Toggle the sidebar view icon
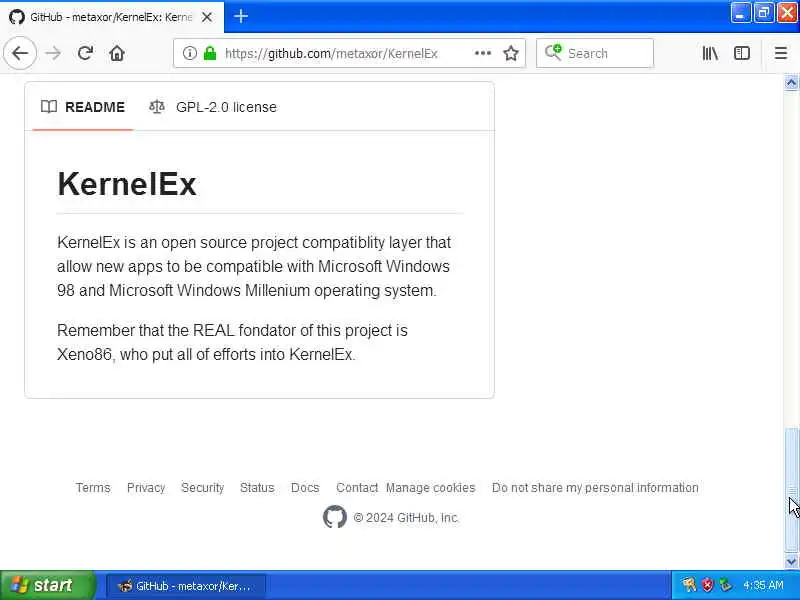 tap(741, 53)
